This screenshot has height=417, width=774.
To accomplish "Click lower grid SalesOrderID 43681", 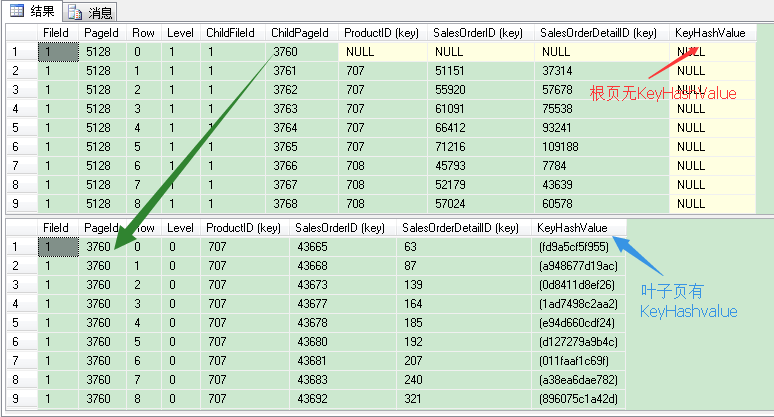I will (x=343, y=361).
